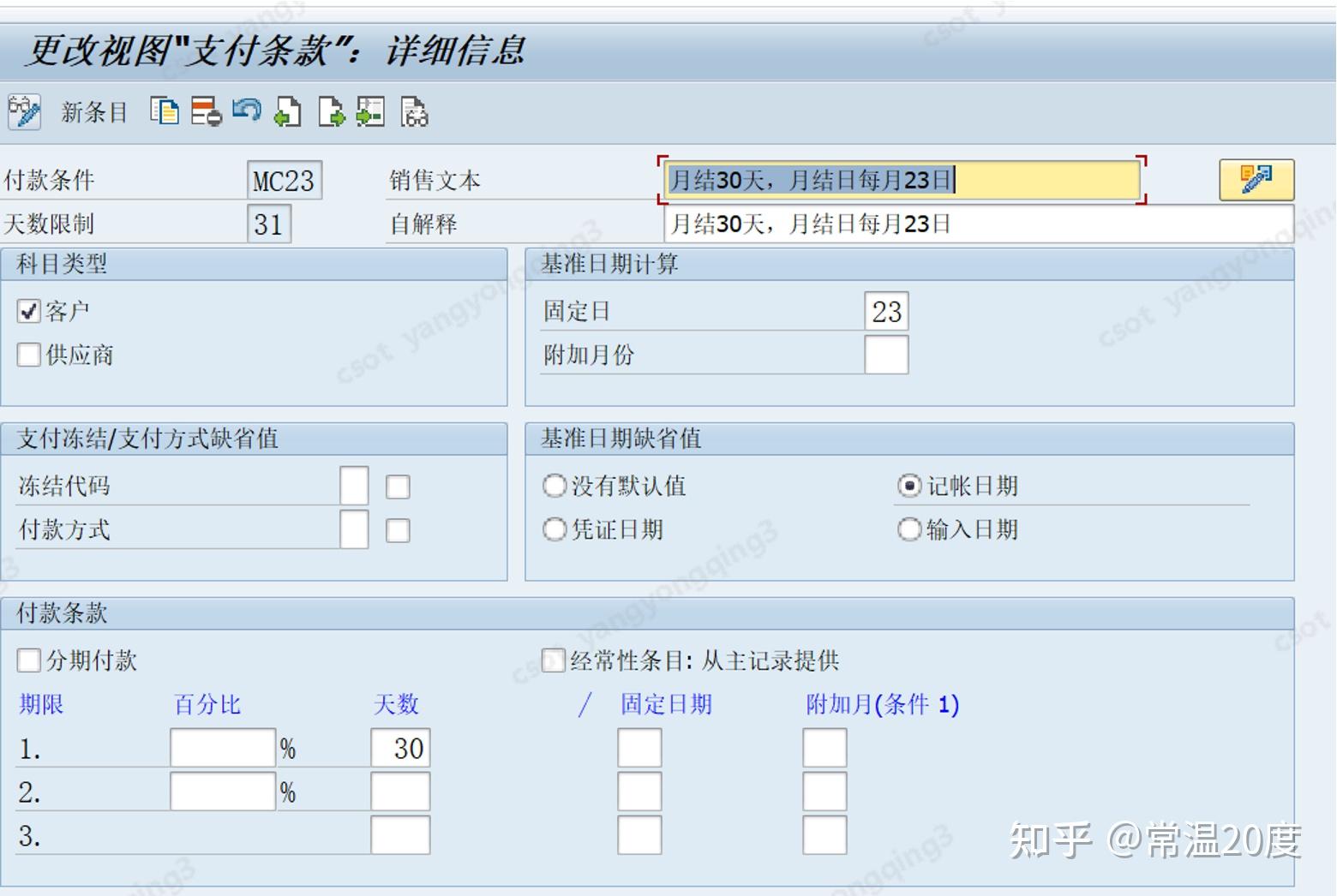The width and height of the screenshot is (1337, 896).
Task: Click the glasses overview icon on toolbar
Action: point(414,112)
